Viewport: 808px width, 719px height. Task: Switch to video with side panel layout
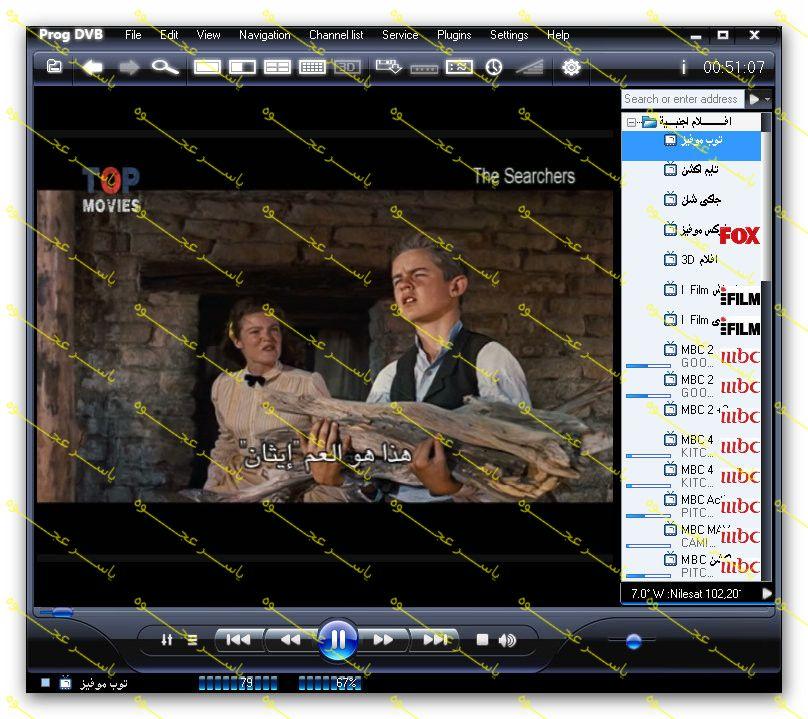(242, 67)
